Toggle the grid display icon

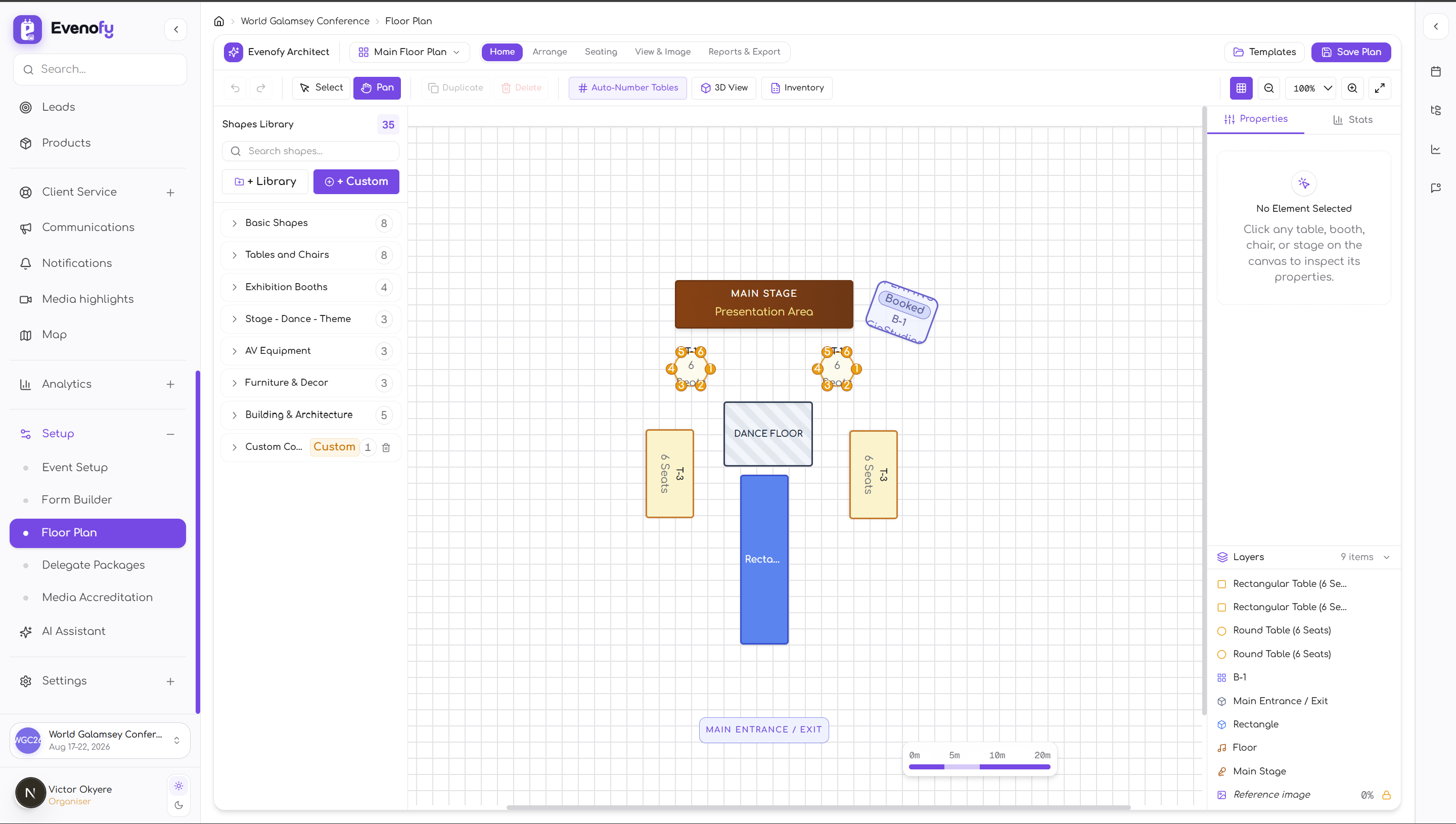coord(1241,88)
